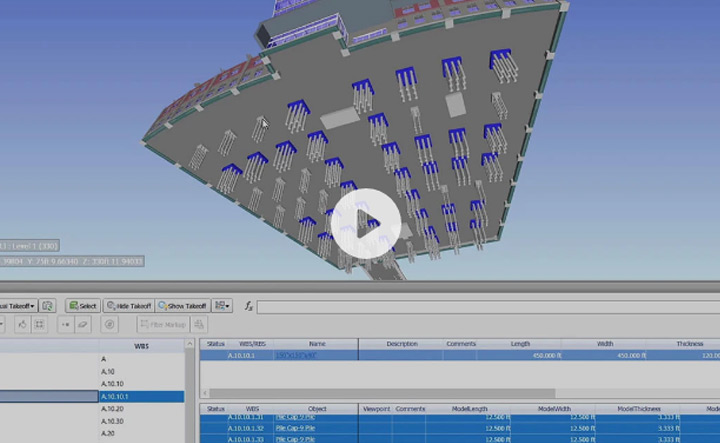Click the icon next to Takeoff dropdown
Image resolution: width=720 pixels, height=443 pixels.
[x=48, y=305]
